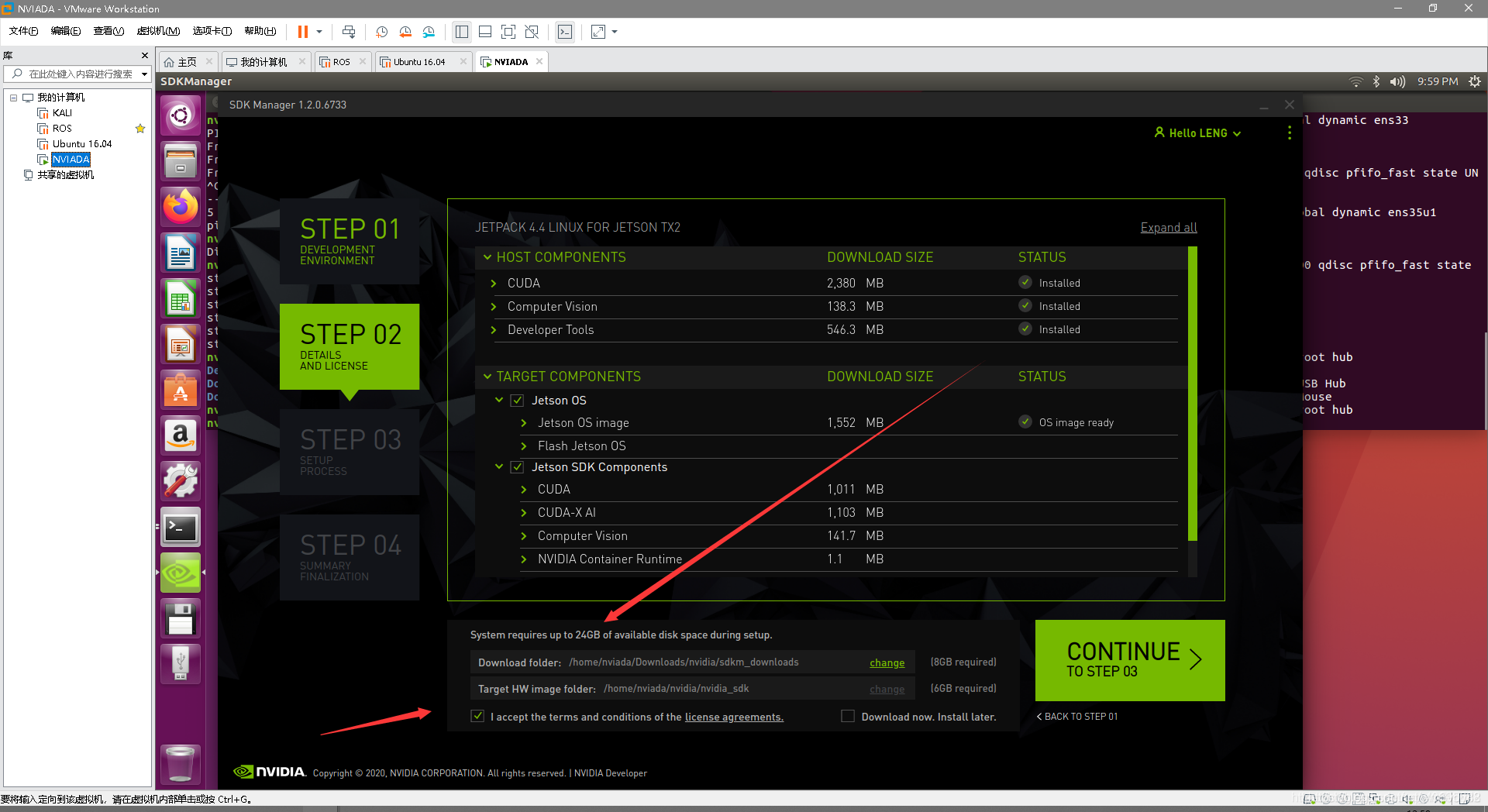
Task: Expand the host Computer Vision row
Action: pos(494,307)
